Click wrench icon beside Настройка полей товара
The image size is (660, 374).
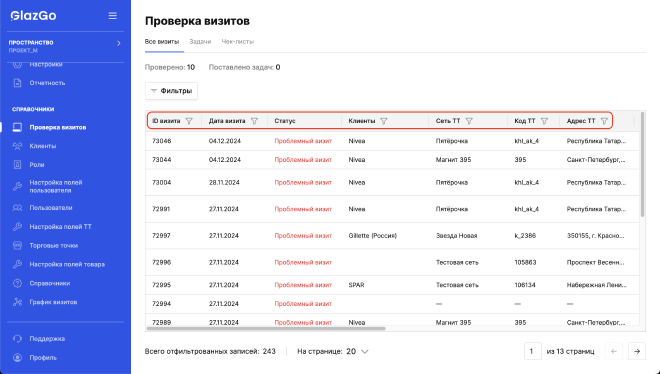click(x=17, y=265)
